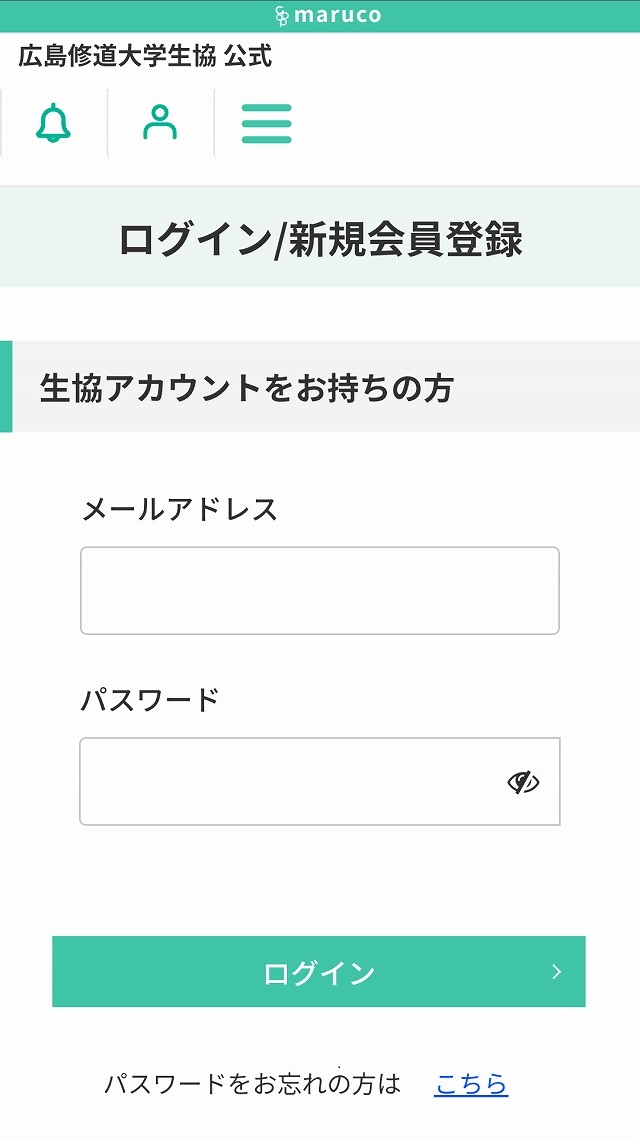
Task: Tap the person account icon
Action: click(158, 122)
